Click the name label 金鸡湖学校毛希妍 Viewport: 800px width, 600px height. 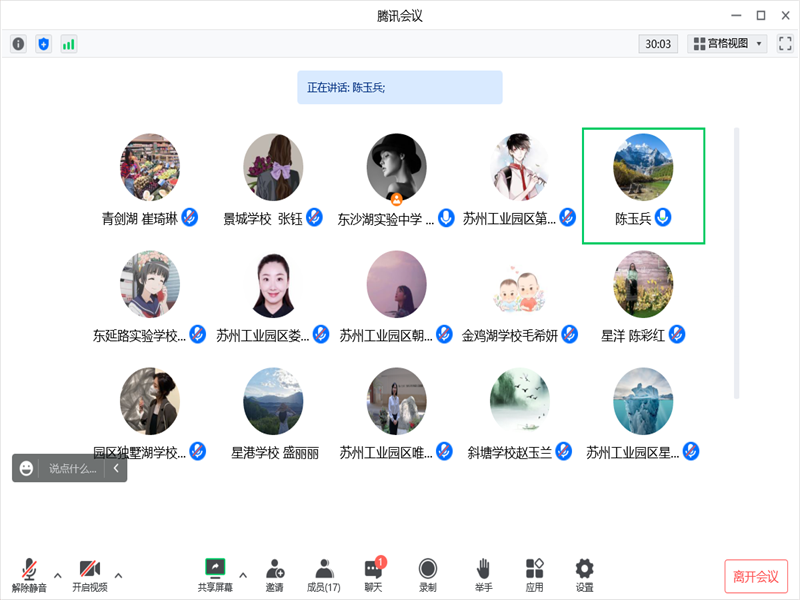click(509, 336)
